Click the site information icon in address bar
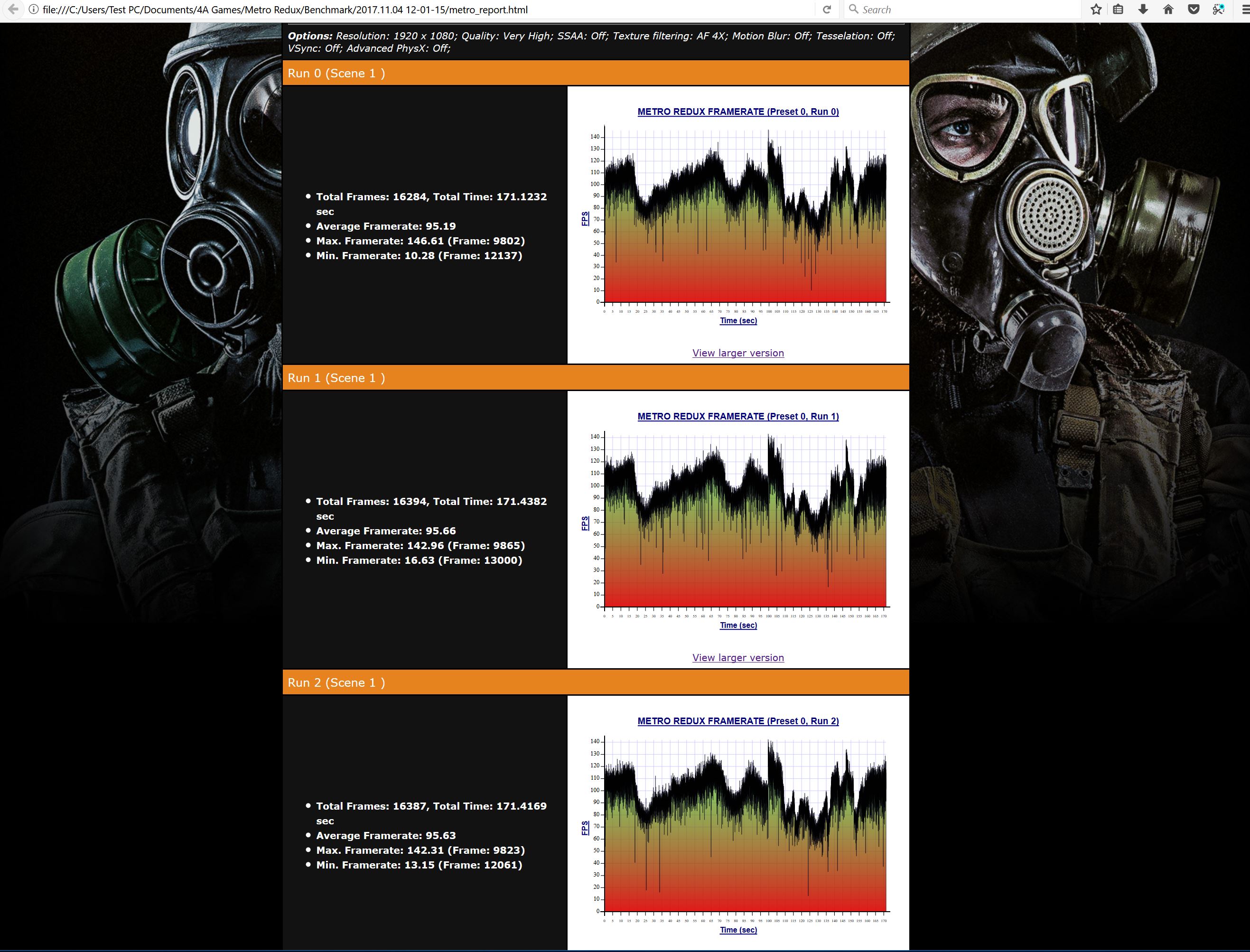The height and width of the screenshot is (952, 1250). pos(33,9)
